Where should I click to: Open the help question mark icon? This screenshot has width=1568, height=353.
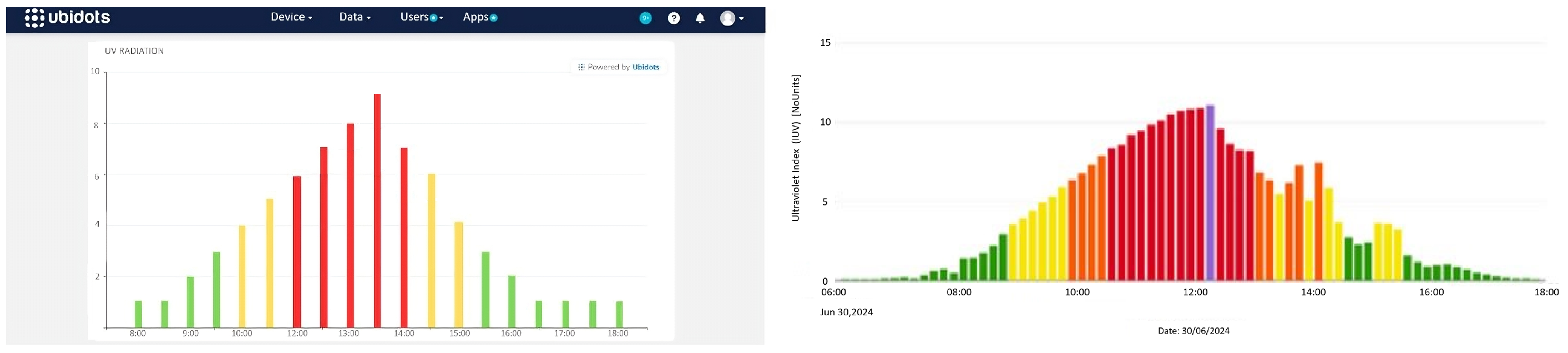point(673,18)
